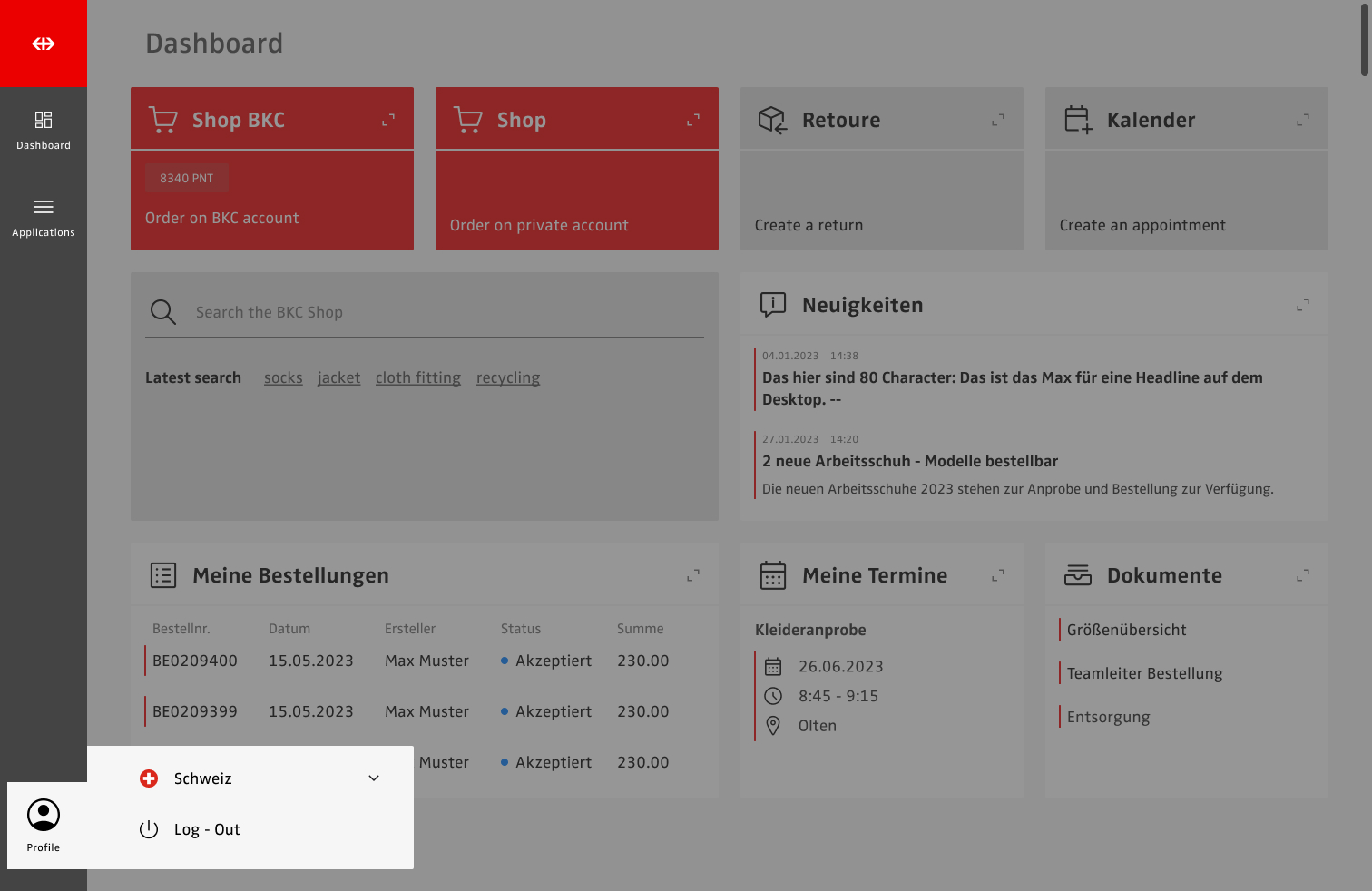This screenshot has height=891, width=1372.
Task: Click the Kalender add-appointment icon
Action: tap(1078, 120)
